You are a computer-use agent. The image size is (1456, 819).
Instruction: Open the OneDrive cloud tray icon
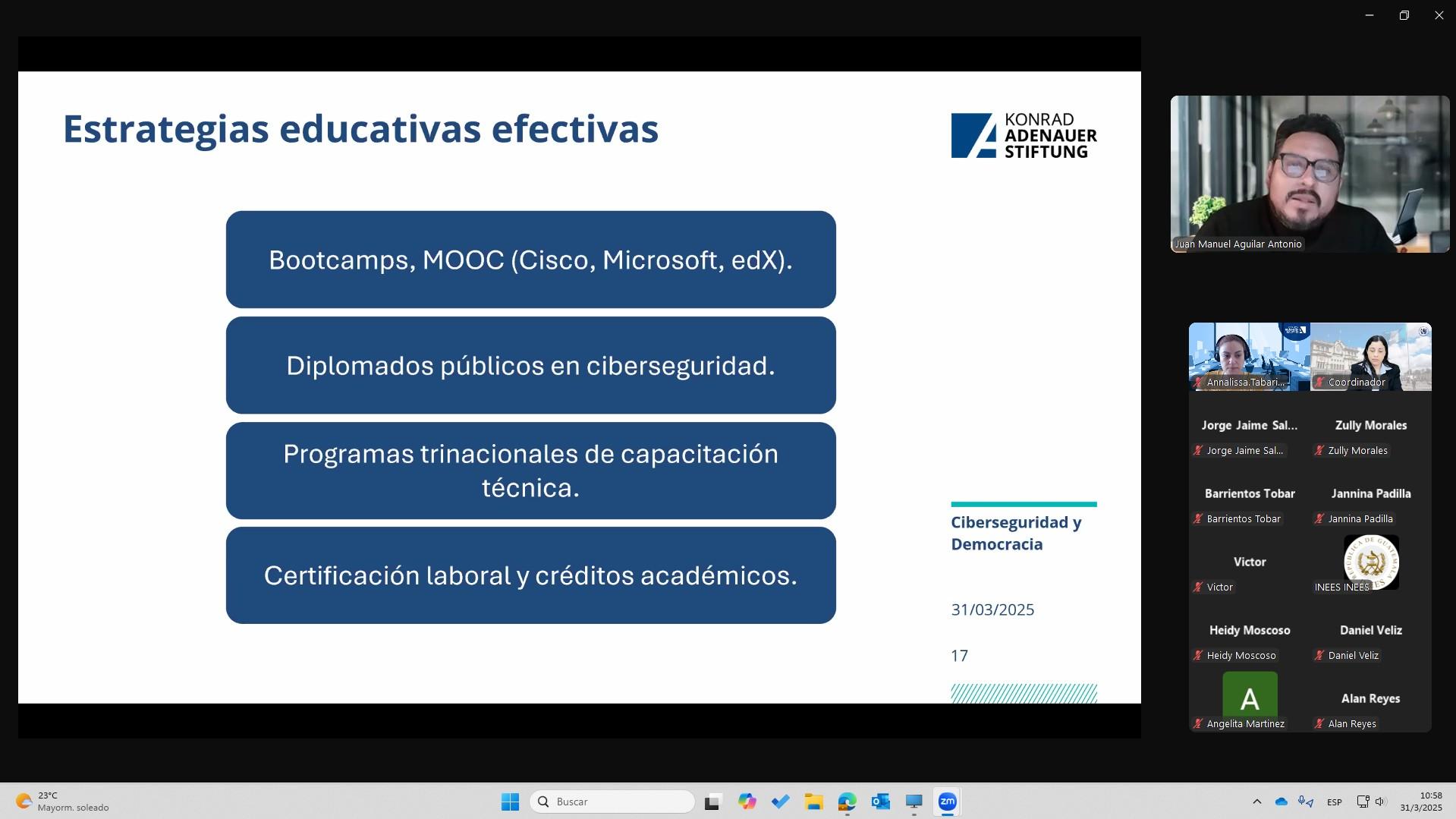pos(1281,802)
